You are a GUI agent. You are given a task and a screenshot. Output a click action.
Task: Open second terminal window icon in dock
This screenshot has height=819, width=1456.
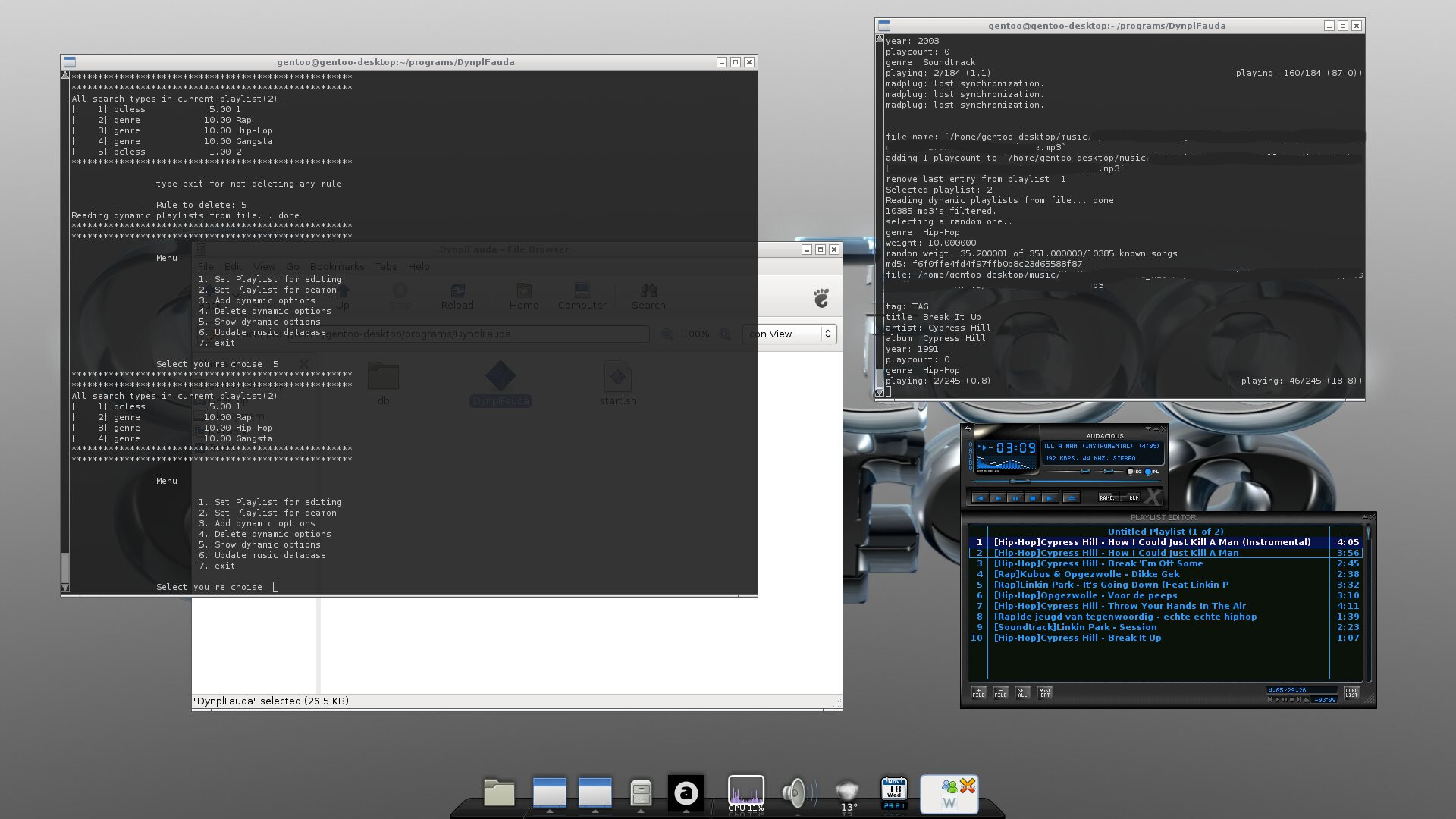coord(595,792)
